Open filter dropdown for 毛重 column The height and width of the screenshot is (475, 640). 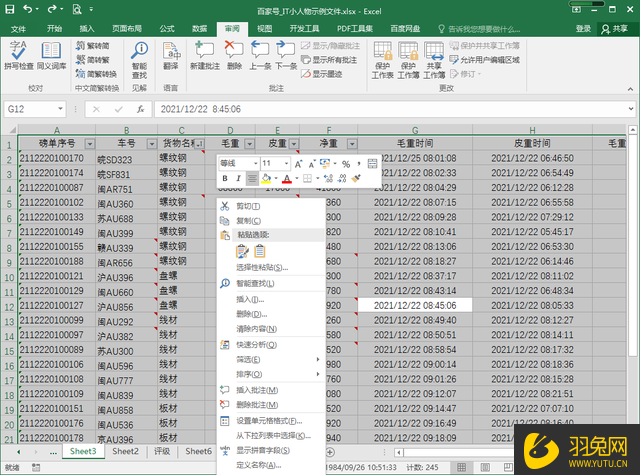click(x=249, y=144)
